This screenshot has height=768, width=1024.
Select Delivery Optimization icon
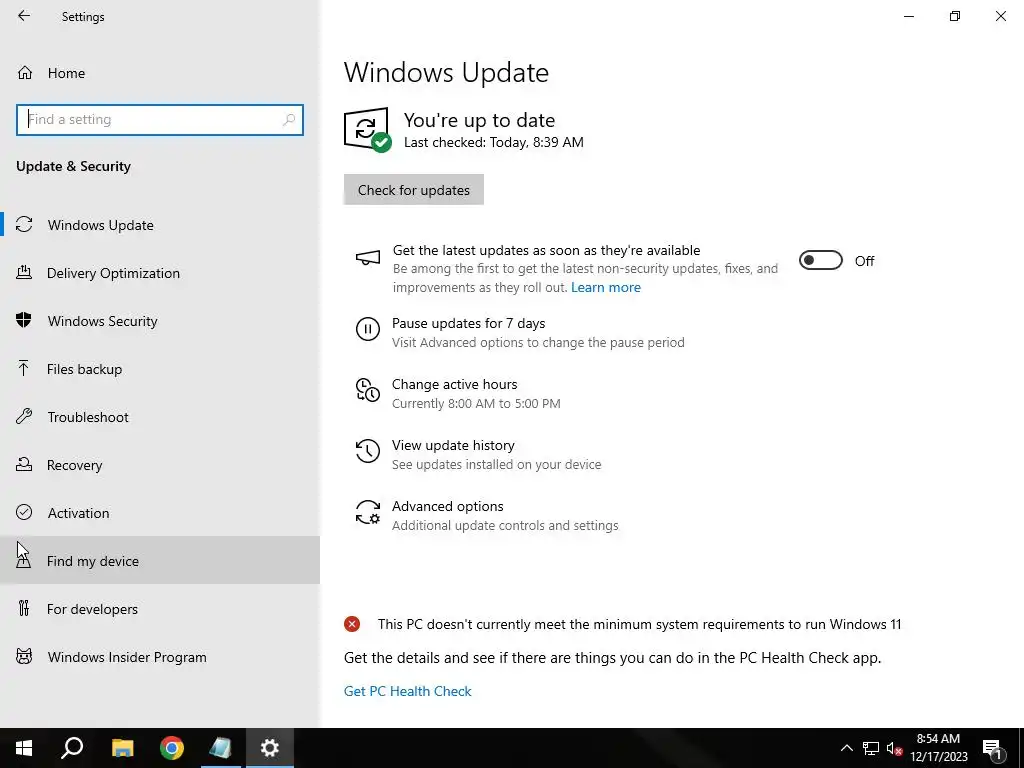pyautogui.click(x=24, y=272)
